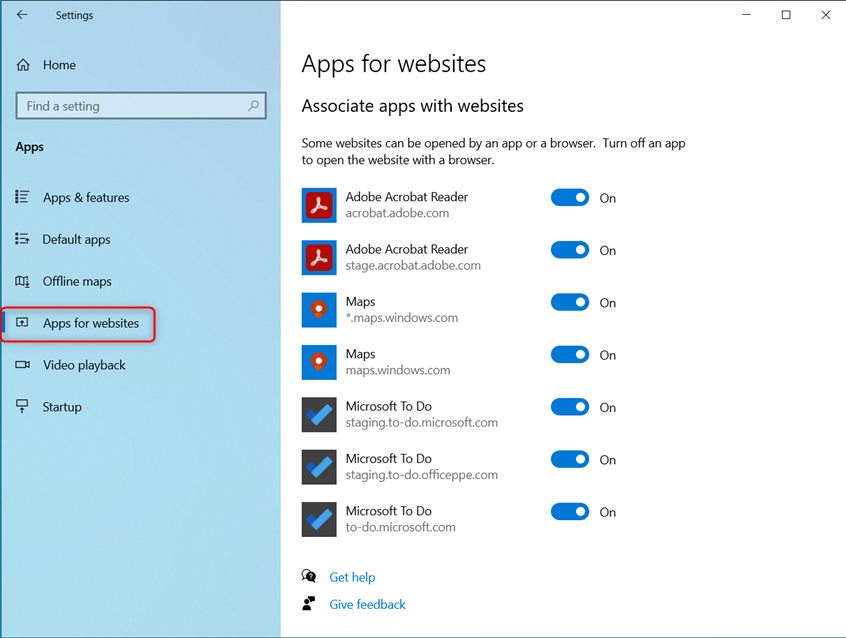
Task: Click the staging.to-do.microsoft.com text
Action: coord(421,423)
